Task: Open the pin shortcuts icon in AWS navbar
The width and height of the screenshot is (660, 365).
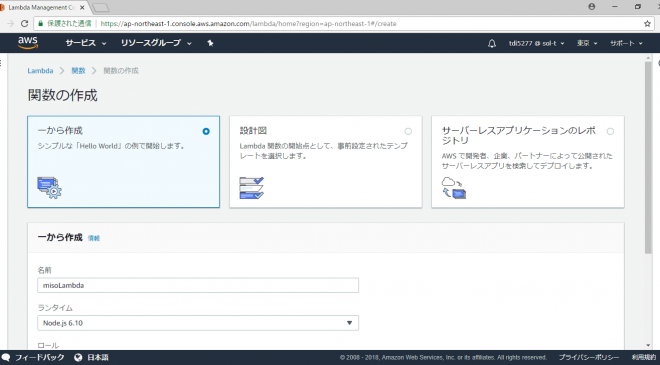Action: pos(210,43)
